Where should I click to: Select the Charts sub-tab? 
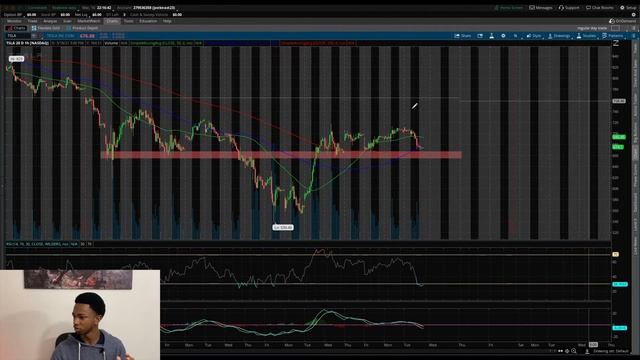pos(16,28)
